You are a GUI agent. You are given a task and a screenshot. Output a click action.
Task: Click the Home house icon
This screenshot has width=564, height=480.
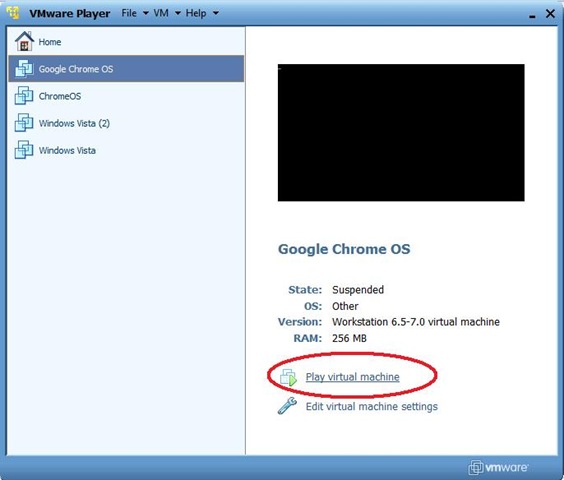24,41
